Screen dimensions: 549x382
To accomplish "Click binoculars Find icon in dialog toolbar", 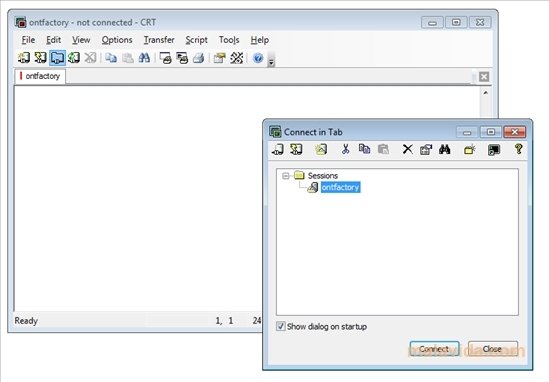I will (x=445, y=150).
